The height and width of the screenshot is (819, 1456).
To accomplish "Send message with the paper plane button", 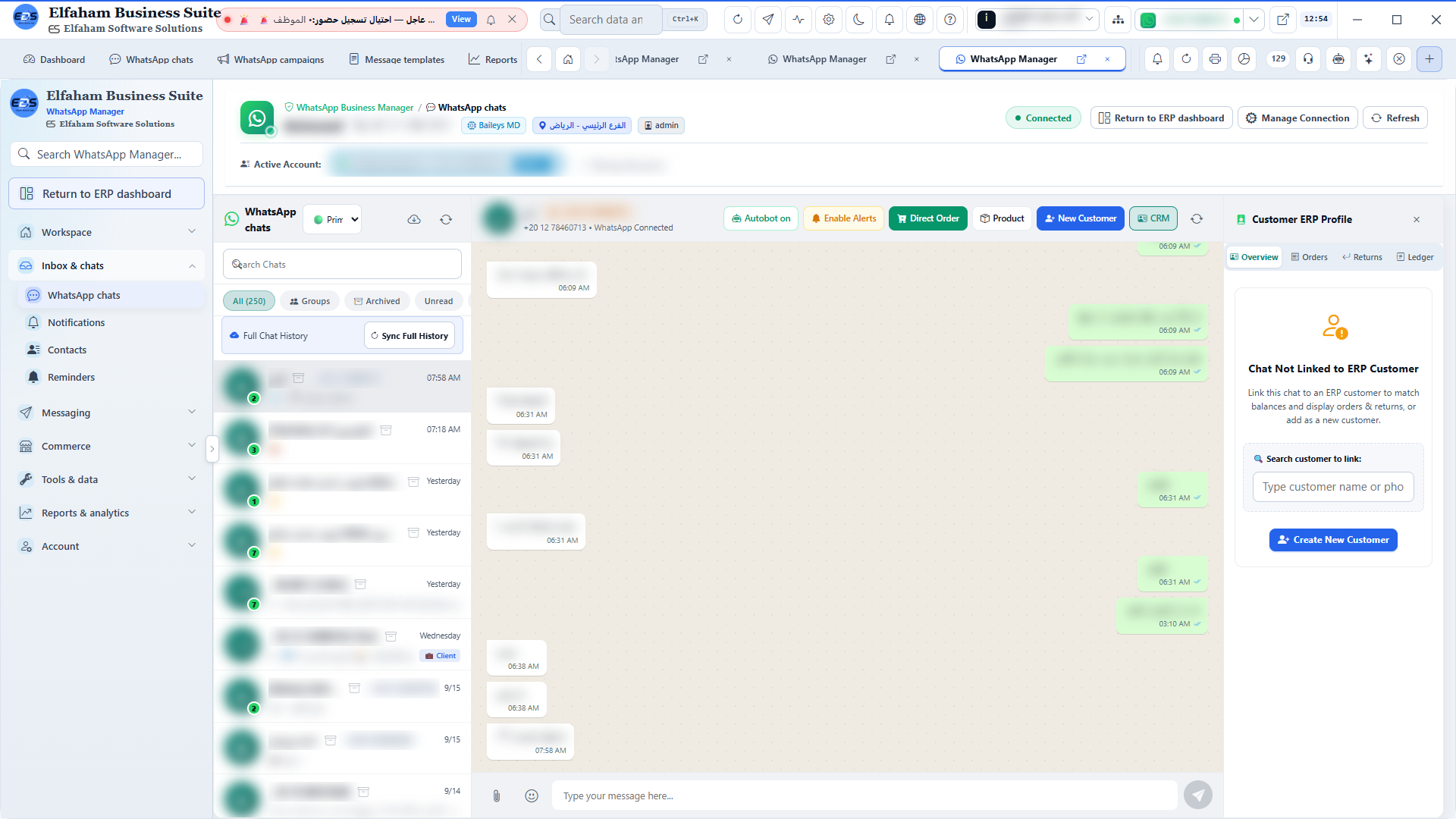I will (x=1198, y=795).
